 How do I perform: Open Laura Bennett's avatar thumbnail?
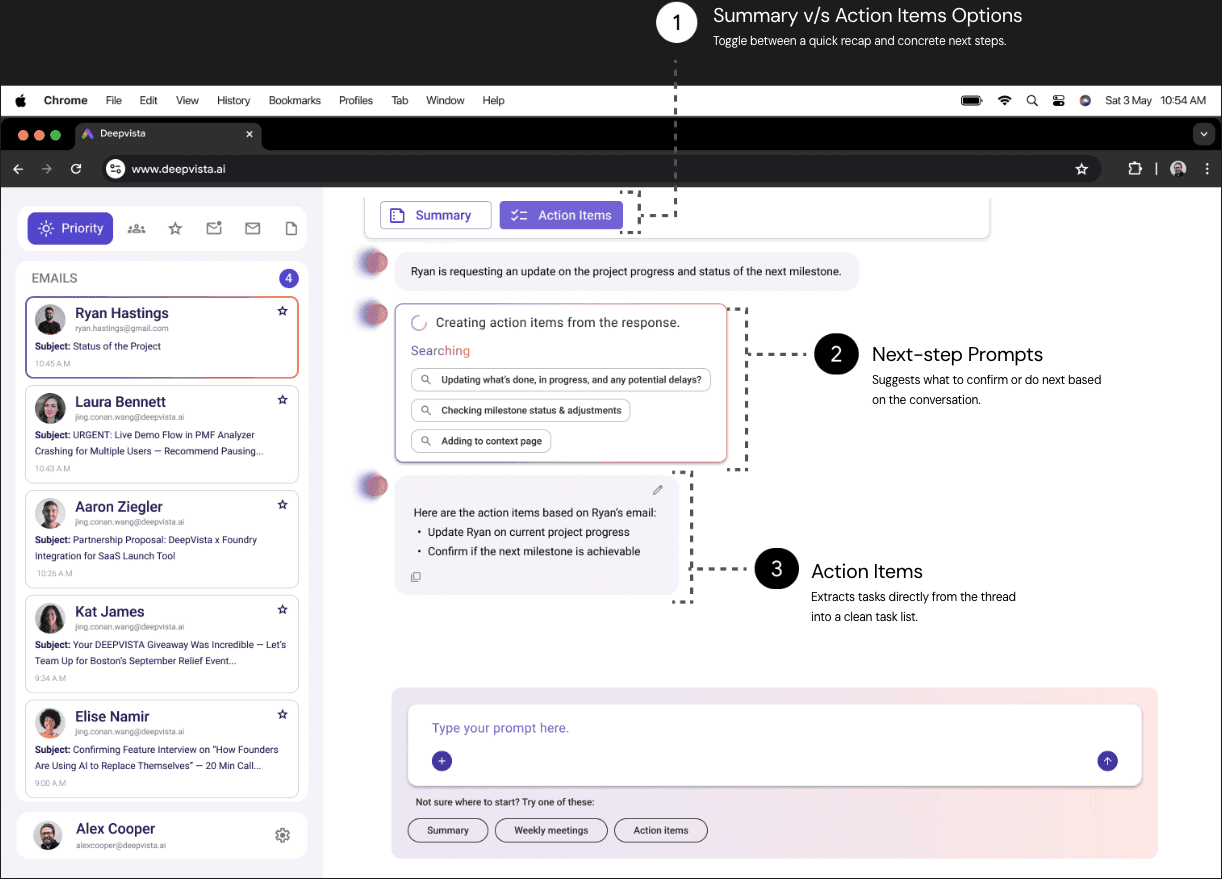(x=50, y=408)
